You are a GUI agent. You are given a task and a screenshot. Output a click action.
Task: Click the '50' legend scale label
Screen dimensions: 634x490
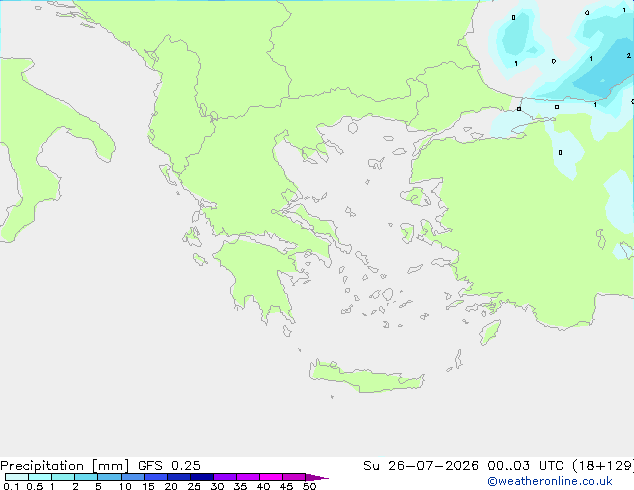[x=309, y=486]
